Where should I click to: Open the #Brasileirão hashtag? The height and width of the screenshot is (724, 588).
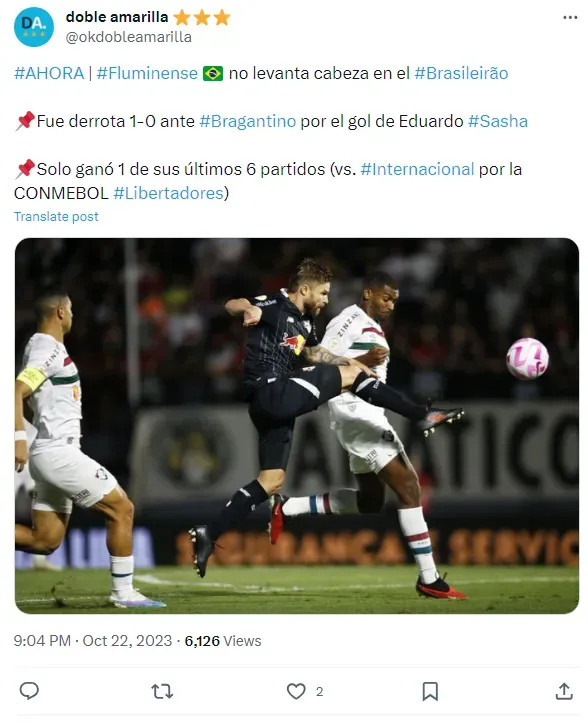click(x=461, y=73)
